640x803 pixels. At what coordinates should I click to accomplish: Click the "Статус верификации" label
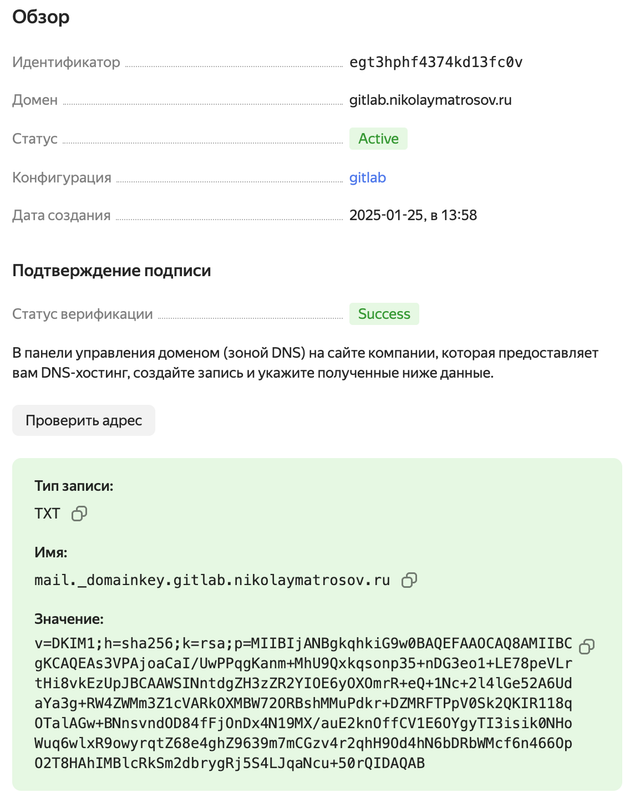[82, 314]
